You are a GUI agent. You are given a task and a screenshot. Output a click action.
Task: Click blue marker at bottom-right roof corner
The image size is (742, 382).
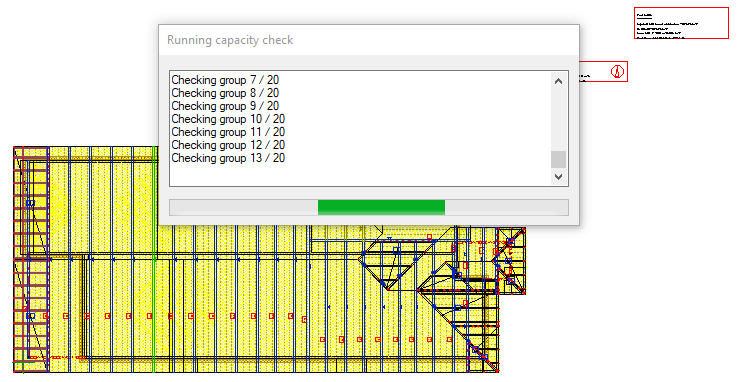[483, 356]
